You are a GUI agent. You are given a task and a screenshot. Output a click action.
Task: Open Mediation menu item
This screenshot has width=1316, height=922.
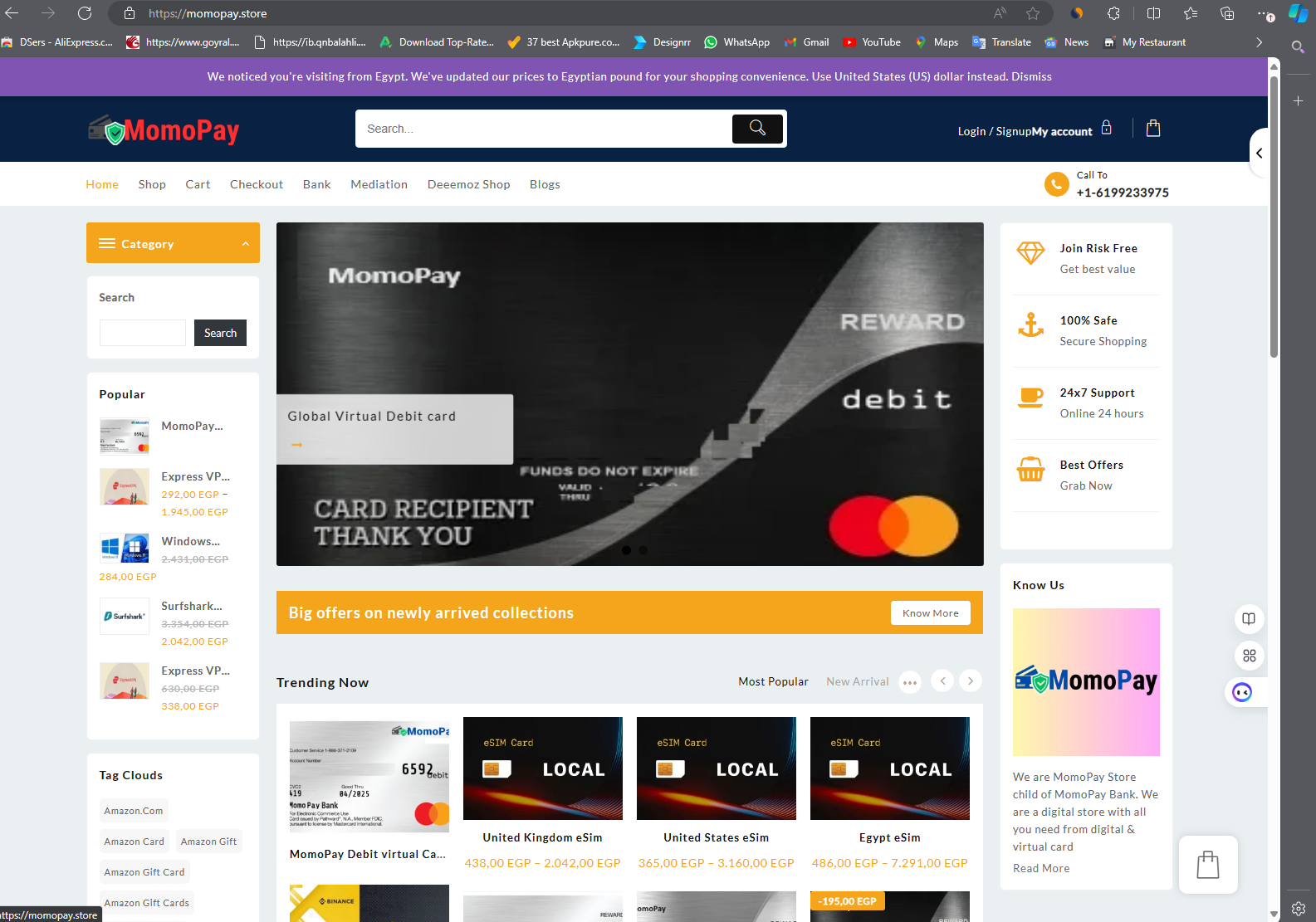[x=379, y=184]
